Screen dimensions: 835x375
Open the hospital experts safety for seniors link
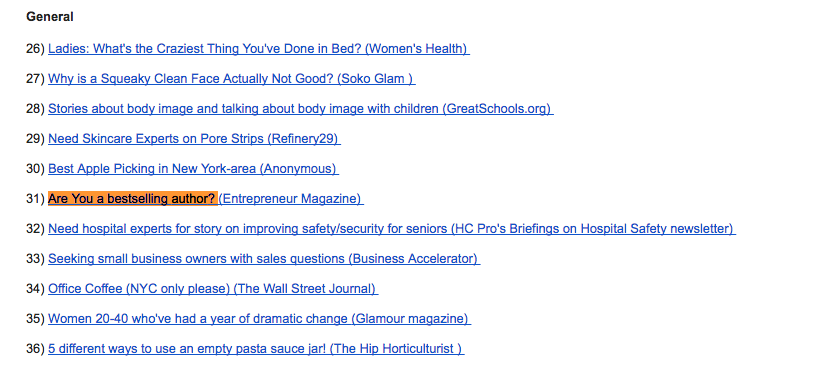[x=392, y=229]
